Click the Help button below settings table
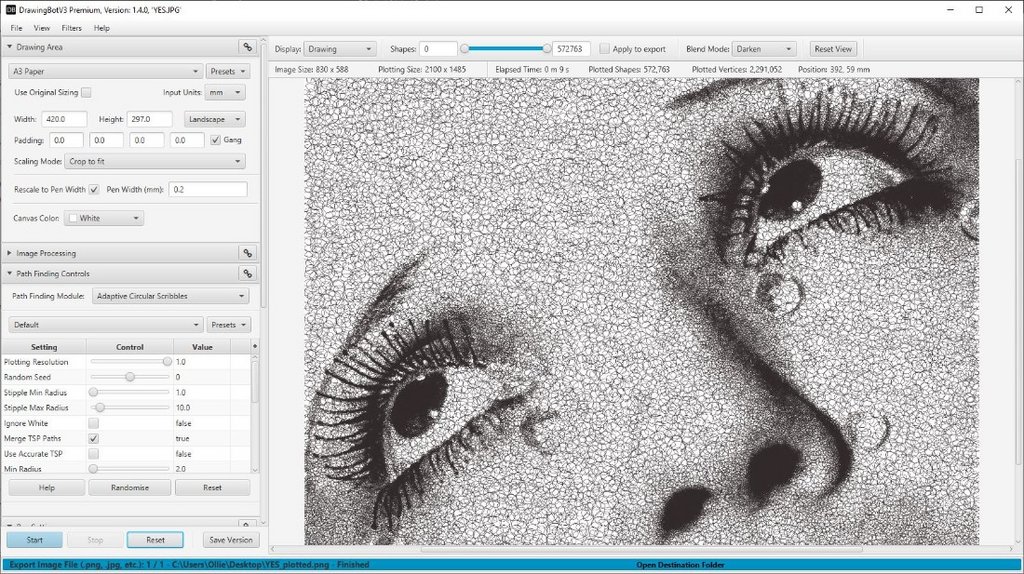The image size is (1024, 574). [x=46, y=488]
